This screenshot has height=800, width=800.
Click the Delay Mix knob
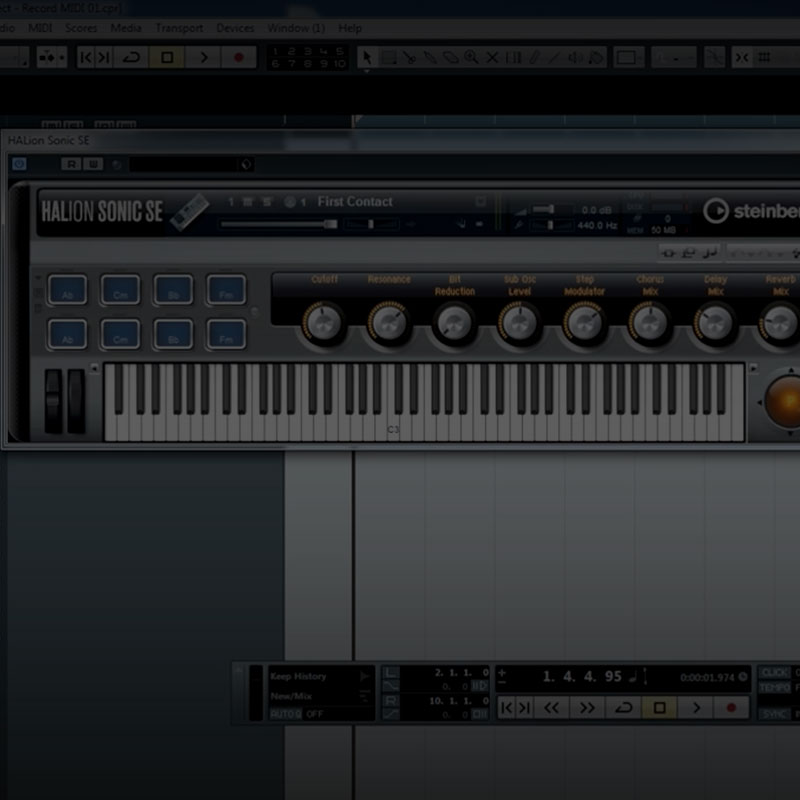(715, 323)
